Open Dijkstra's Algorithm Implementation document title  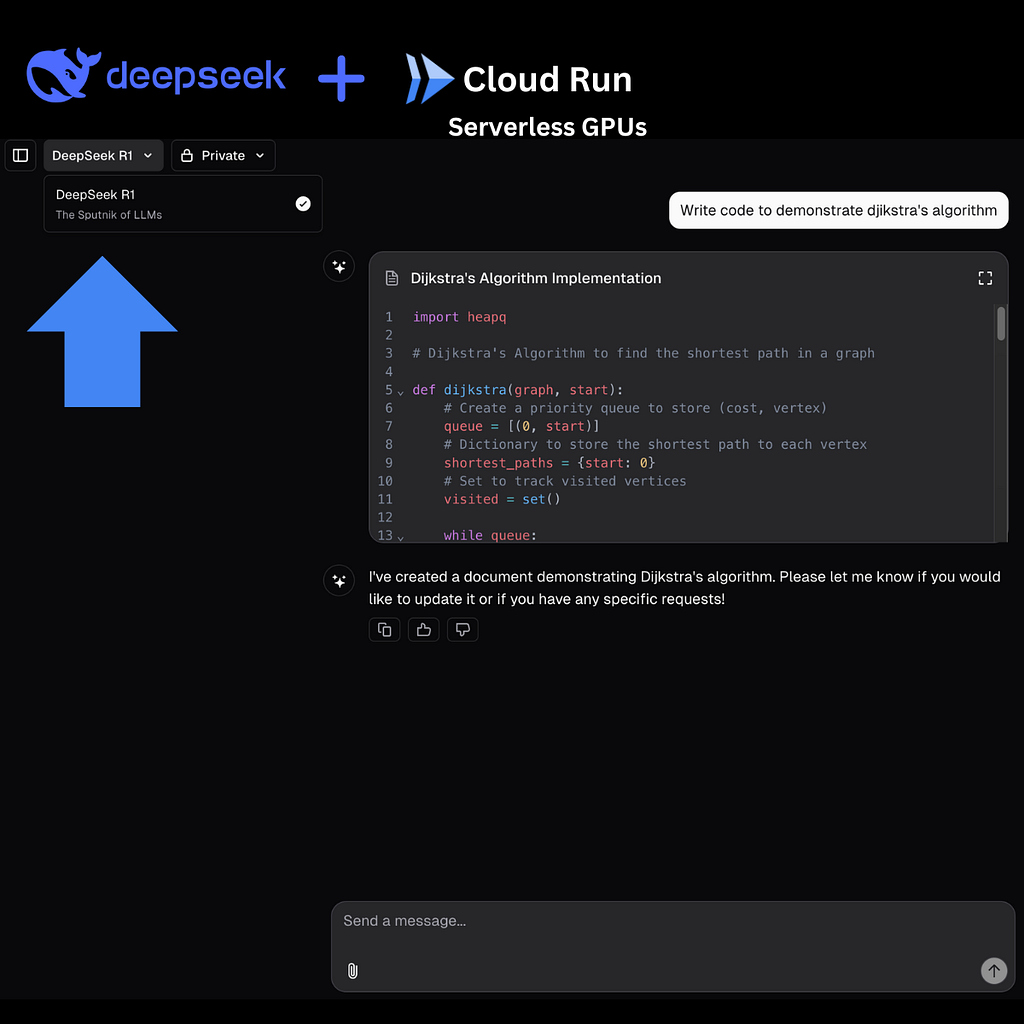click(x=536, y=278)
